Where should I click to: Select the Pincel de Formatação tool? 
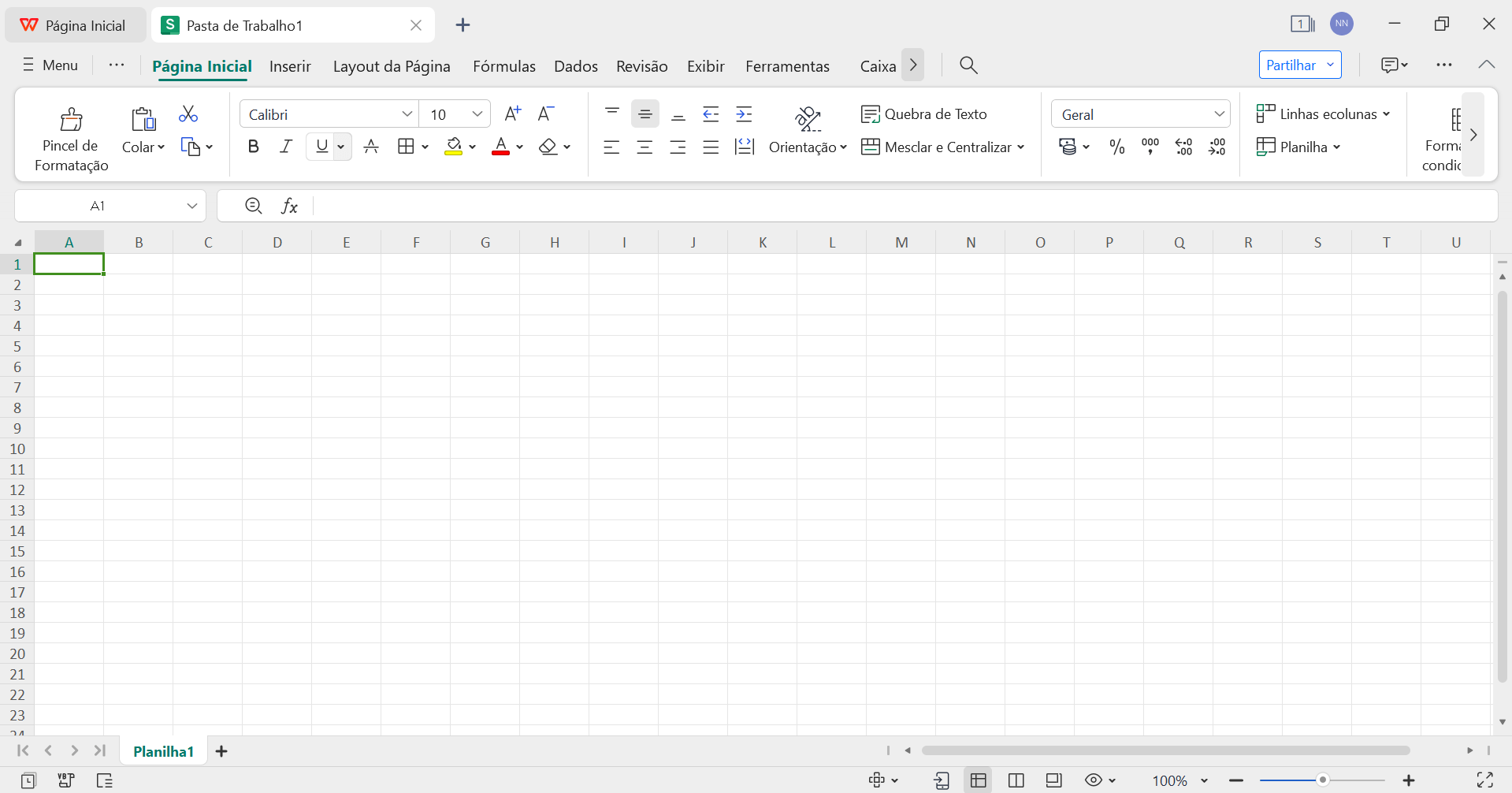[70, 136]
